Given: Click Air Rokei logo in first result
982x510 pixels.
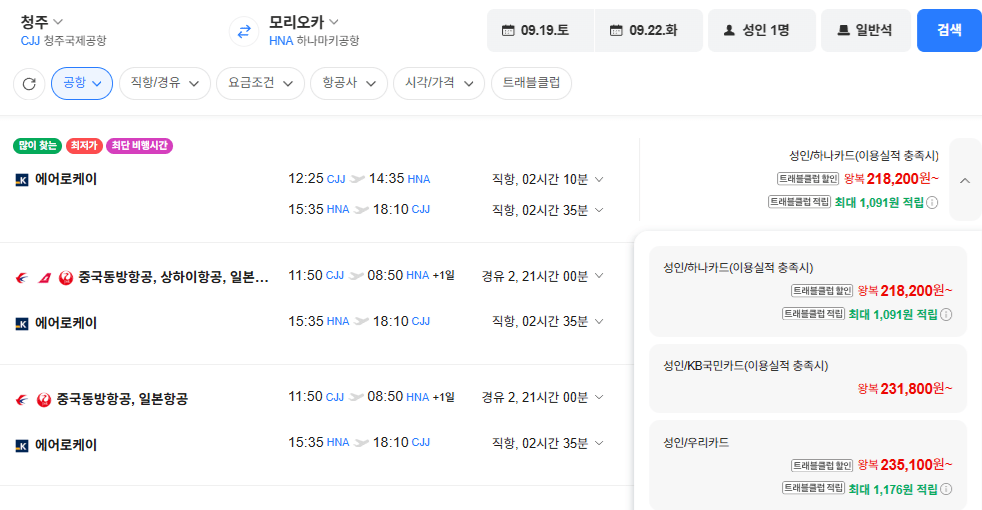Looking at the screenshot, I should (x=22, y=180).
